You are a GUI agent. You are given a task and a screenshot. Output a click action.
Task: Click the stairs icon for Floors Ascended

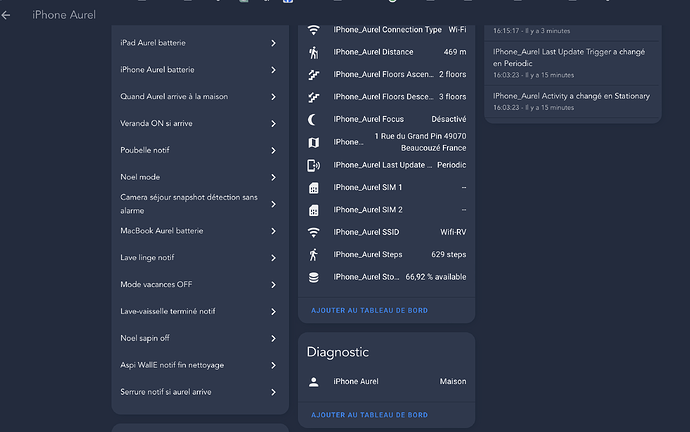[x=313, y=75]
